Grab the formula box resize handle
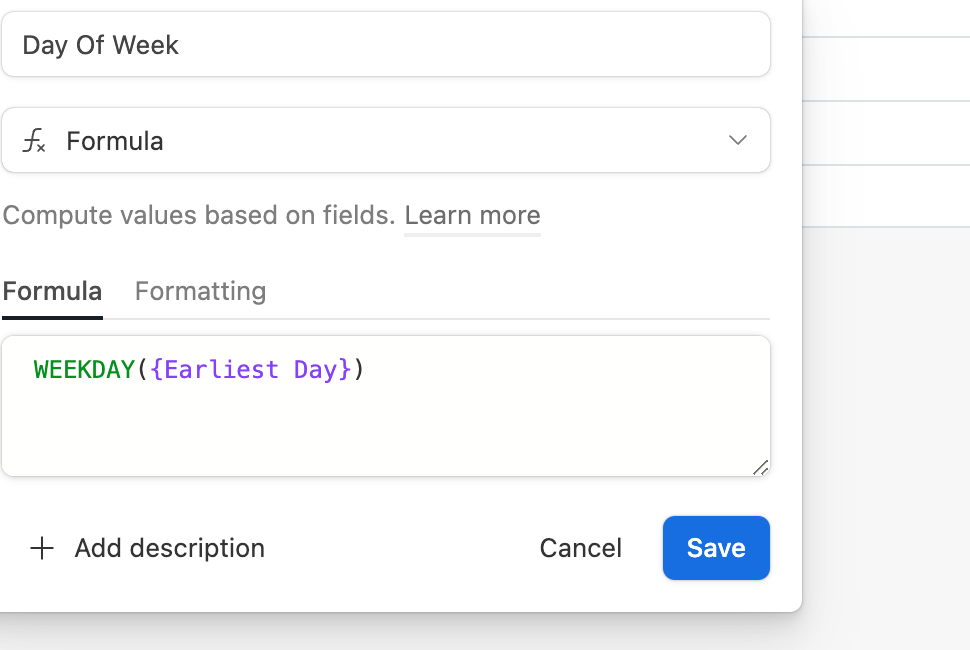The width and height of the screenshot is (970, 650). 760,468
